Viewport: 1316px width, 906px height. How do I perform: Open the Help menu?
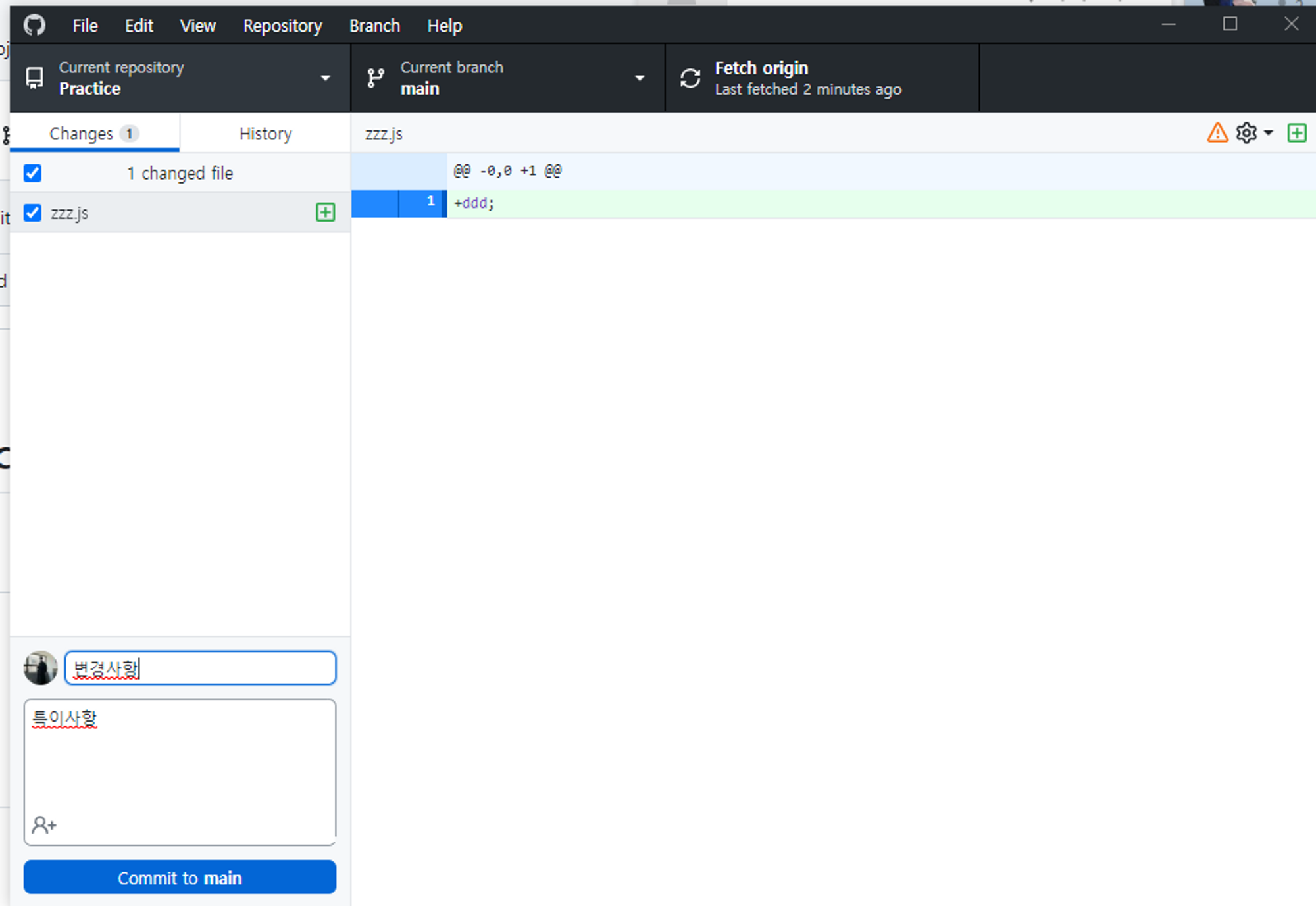(x=444, y=26)
